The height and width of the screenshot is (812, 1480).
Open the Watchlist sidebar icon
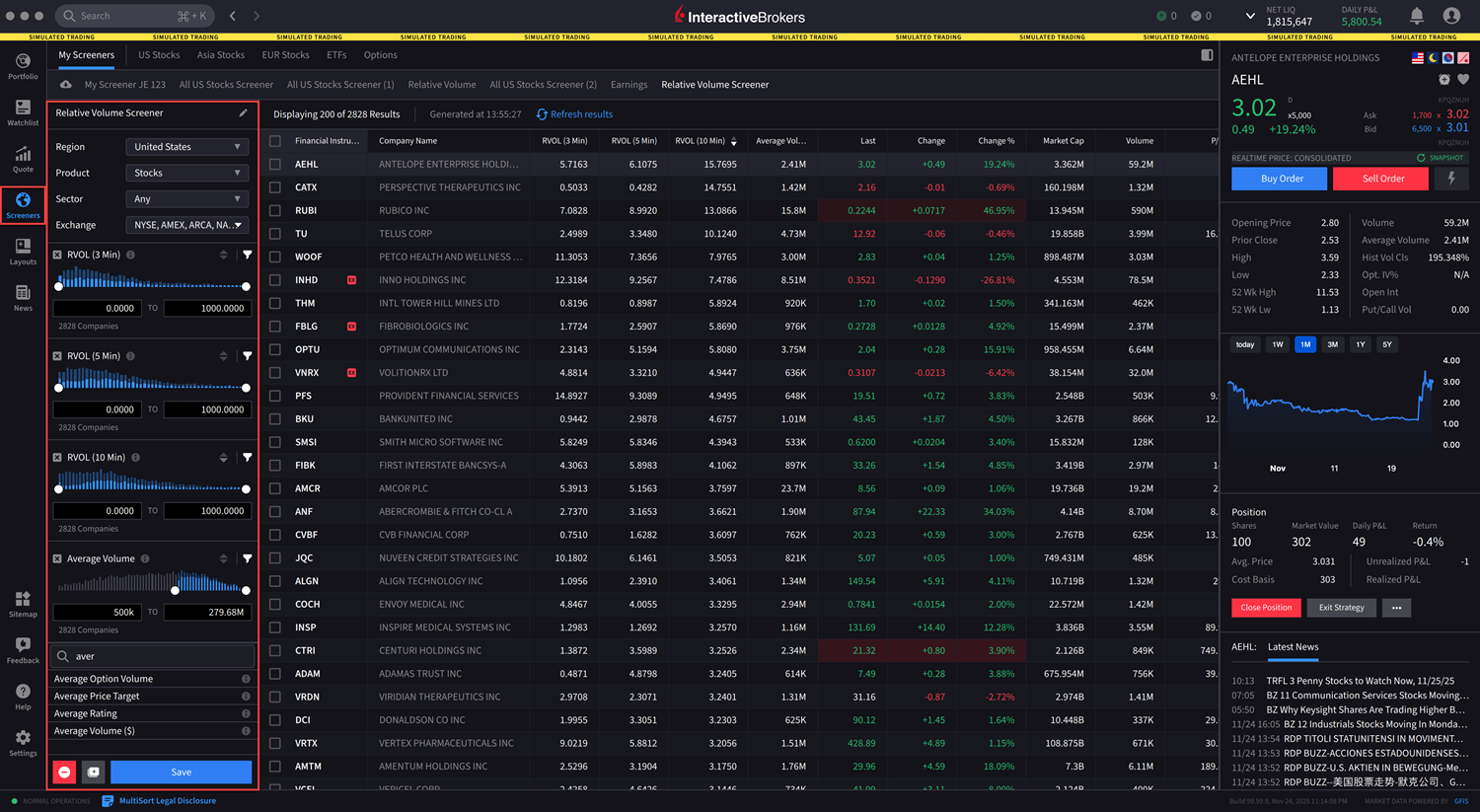pos(23,112)
